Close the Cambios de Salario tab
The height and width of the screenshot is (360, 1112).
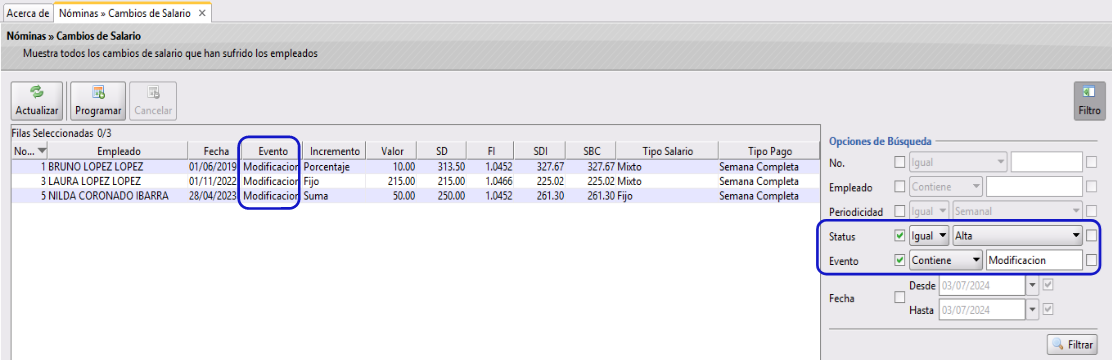click(x=202, y=13)
